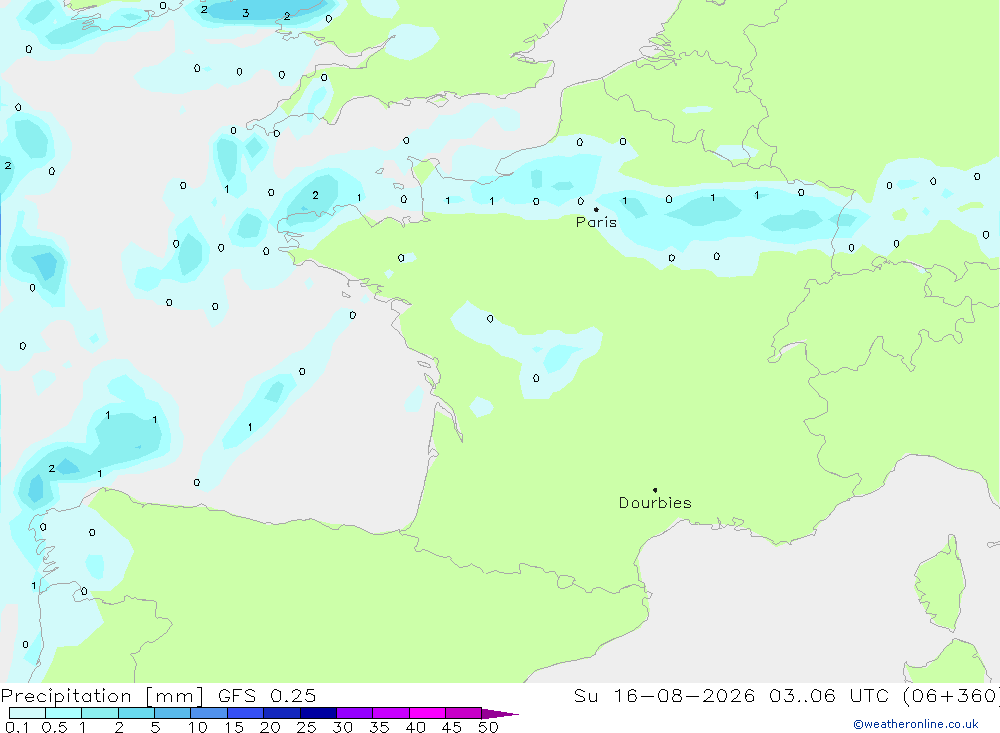This screenshot has height=733, width=1000.
Task: Click the '40' legend scale label
Action: tap(415, 727)
